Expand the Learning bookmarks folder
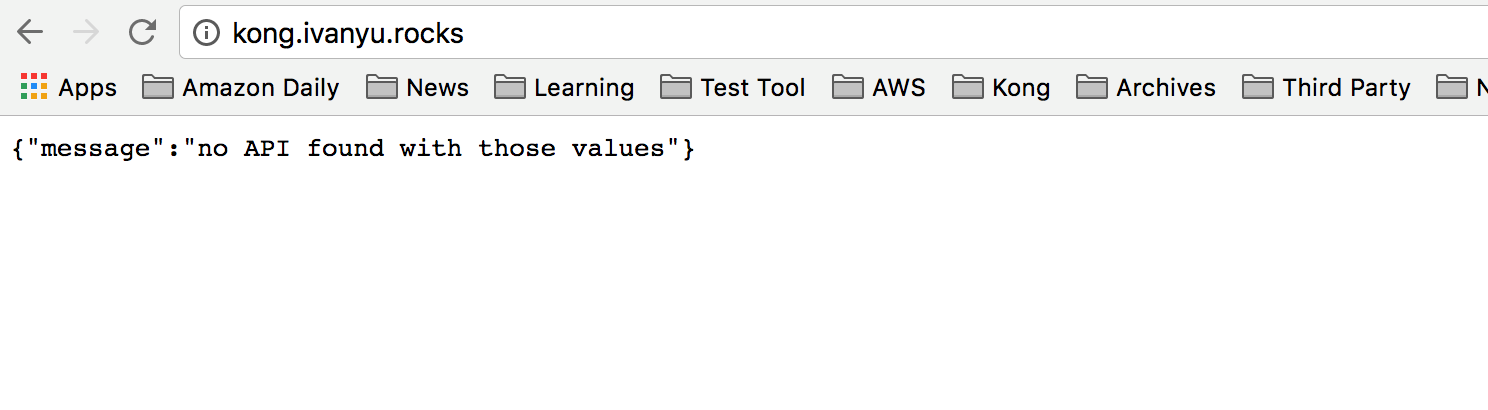This screenshot has width=1488, height=410. coord(564,88)
